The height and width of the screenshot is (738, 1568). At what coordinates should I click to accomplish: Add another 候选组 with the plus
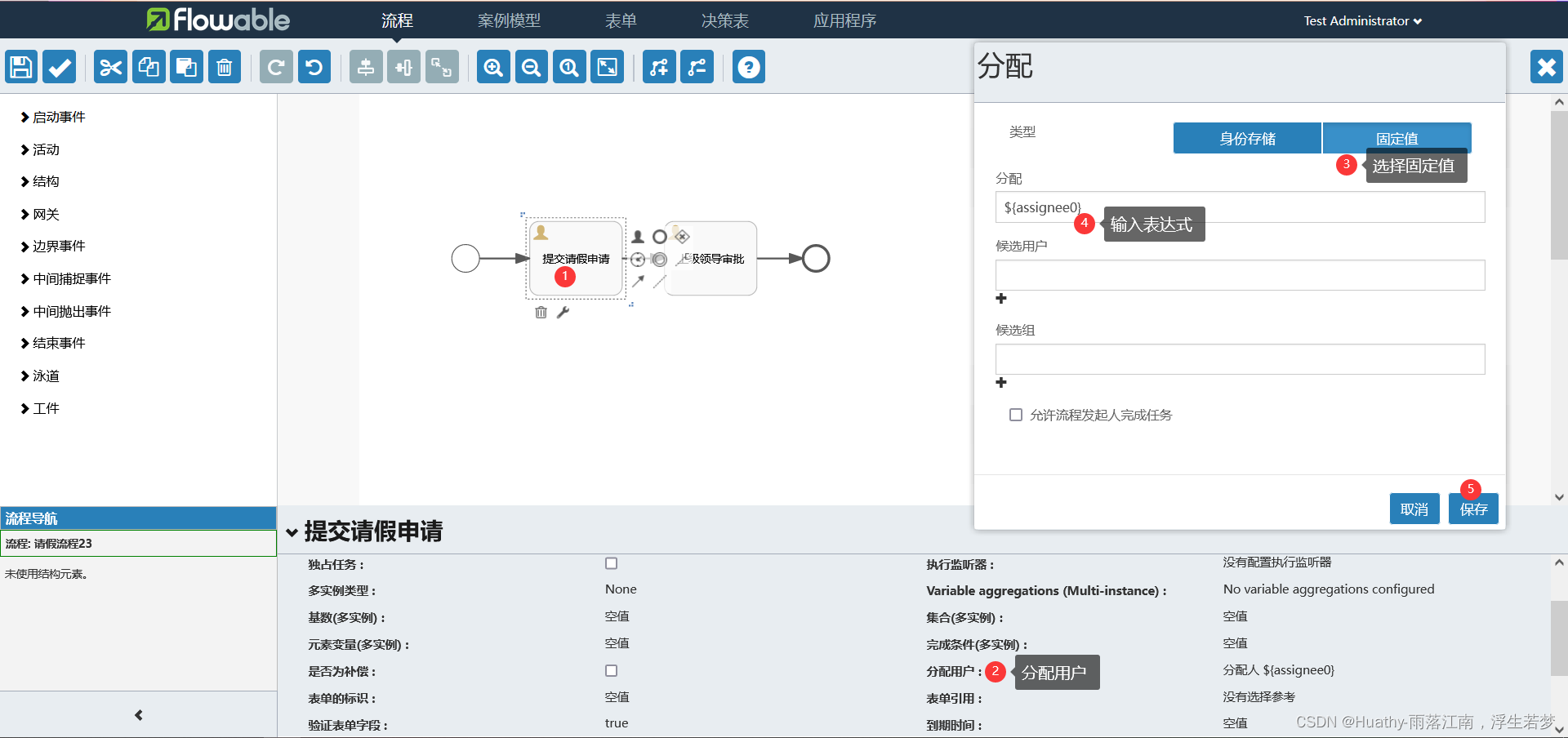[x=1001, y=383]
